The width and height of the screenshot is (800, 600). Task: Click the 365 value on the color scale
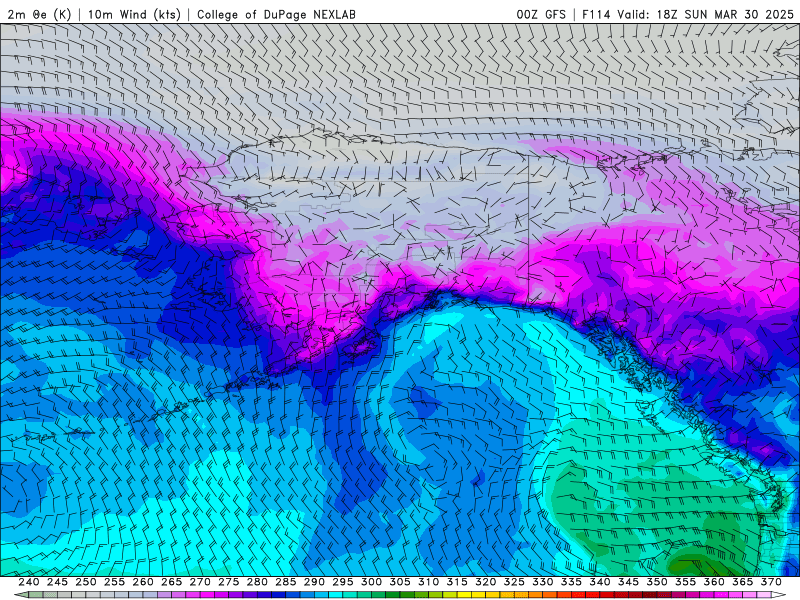tap(743, 582)
